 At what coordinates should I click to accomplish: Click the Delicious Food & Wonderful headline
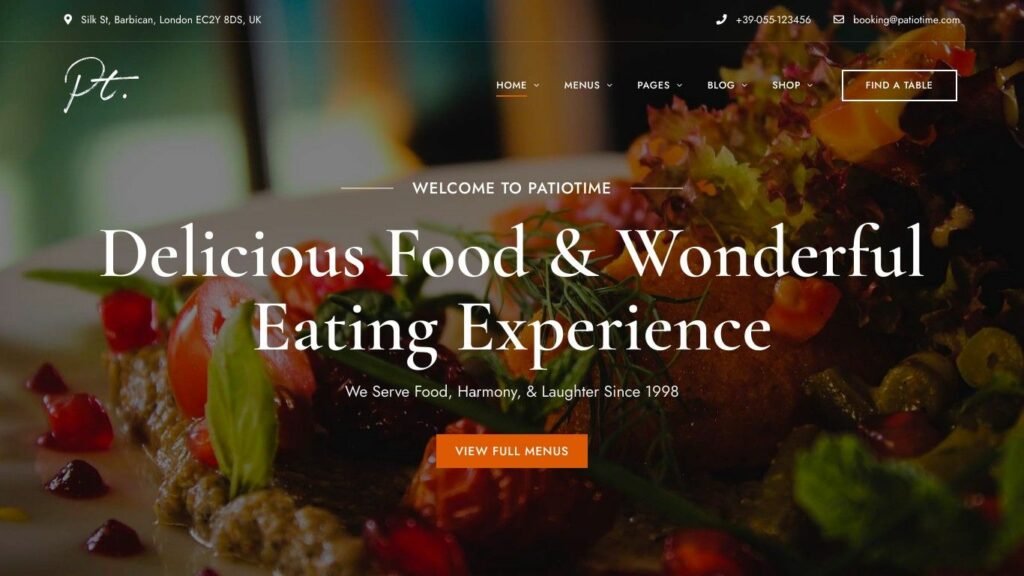[512, 253]
